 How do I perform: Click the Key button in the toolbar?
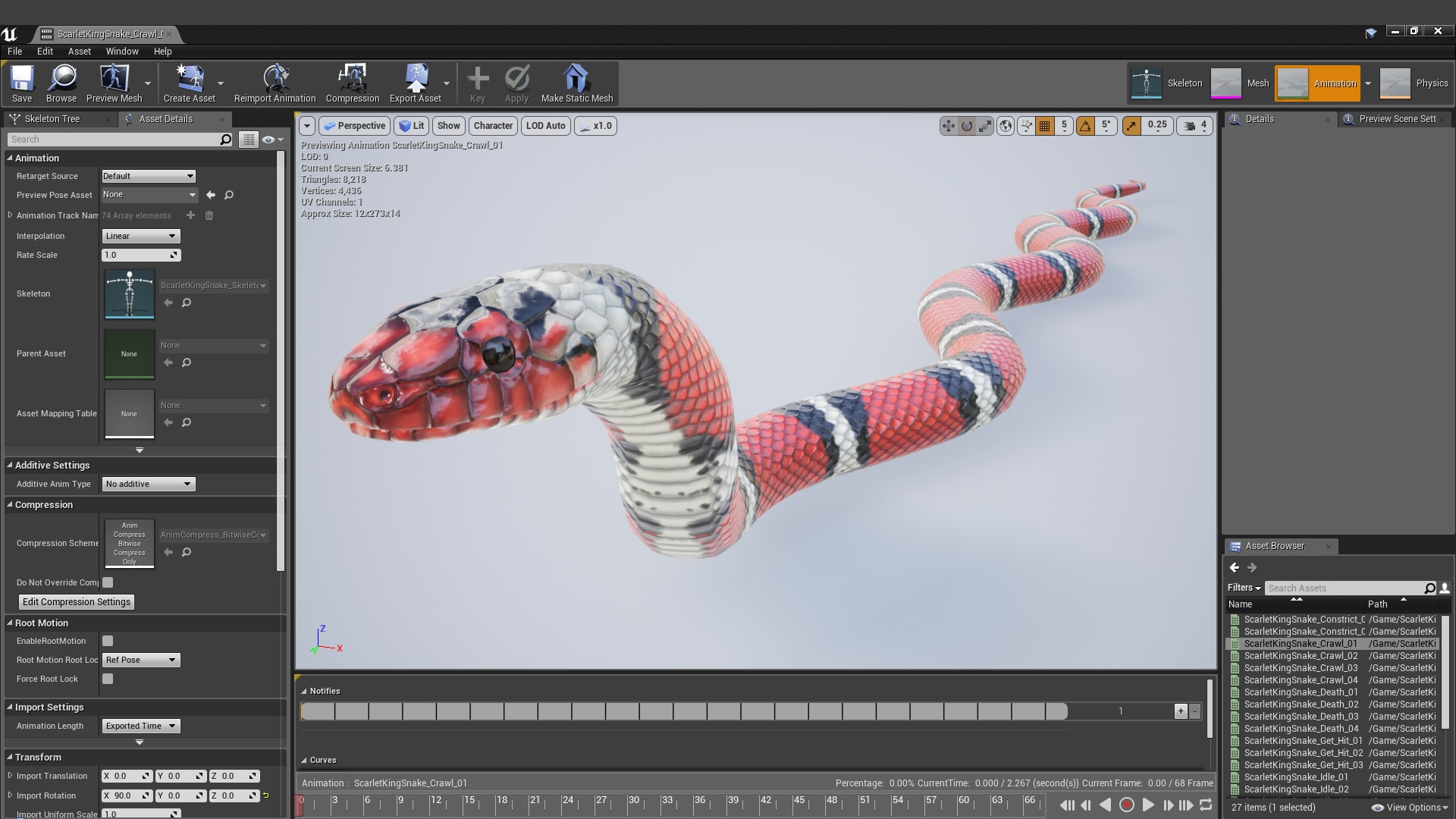pyautogui.click(x=478, y=83)
